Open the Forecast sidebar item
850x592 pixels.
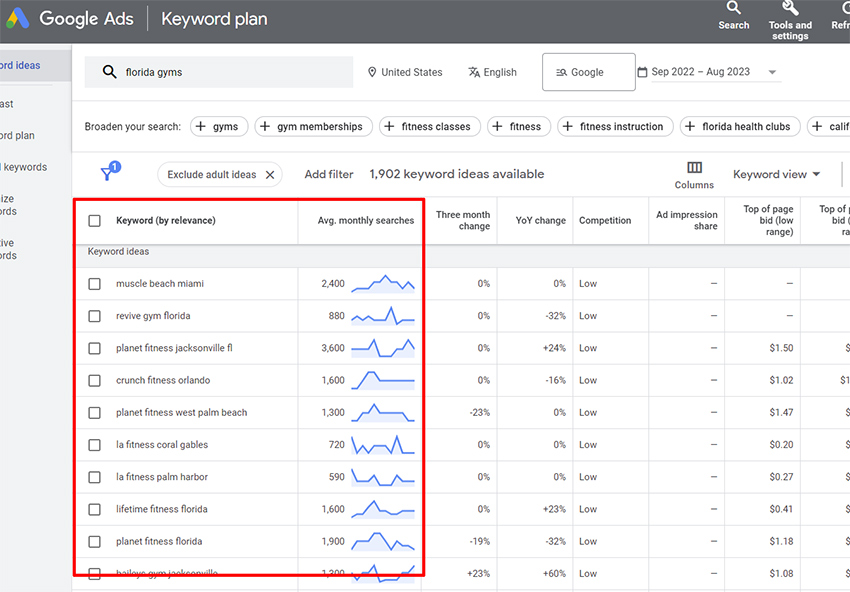[7, 104]
